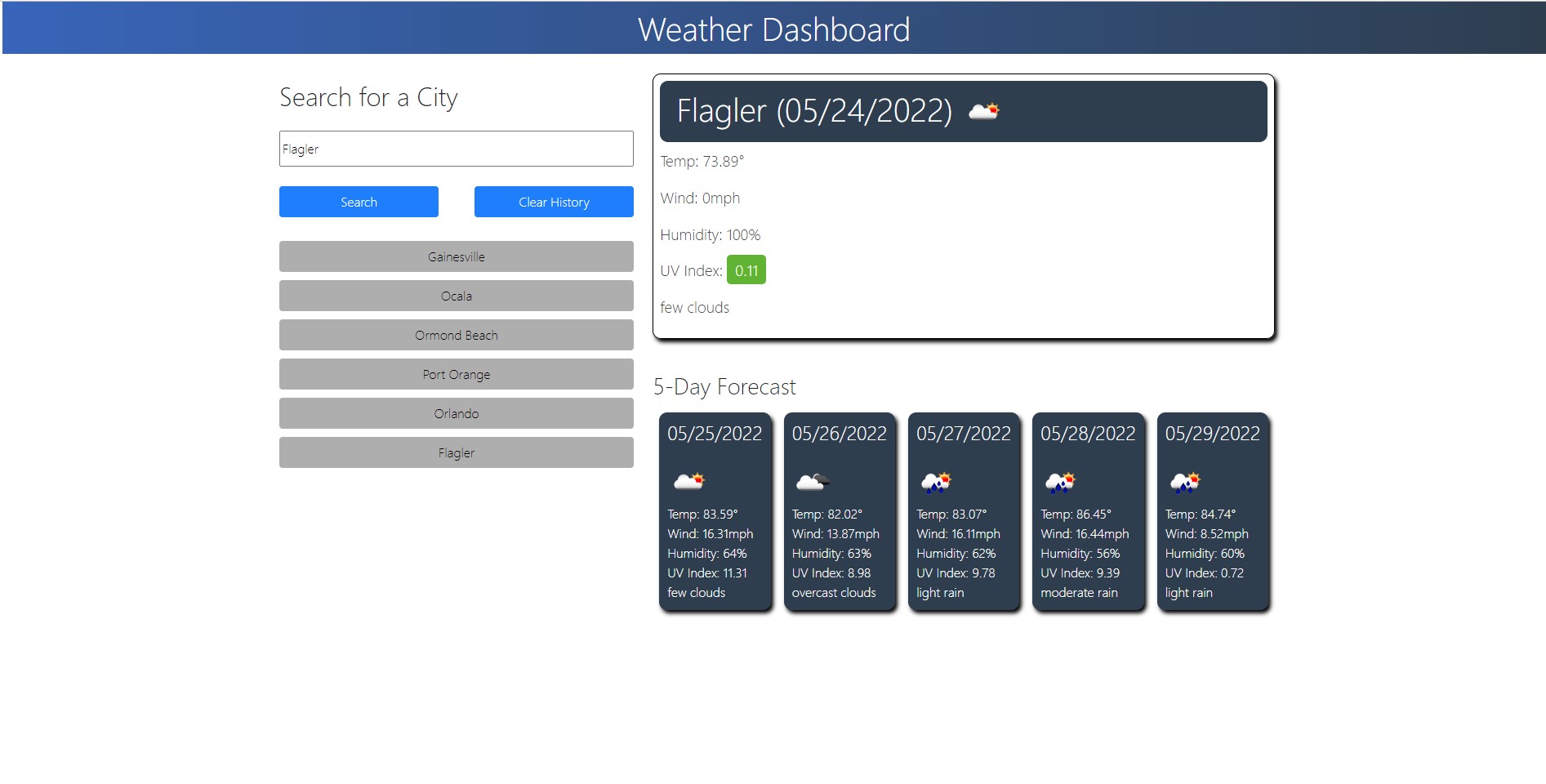Click the 05/25/2022 date header

tap(715, 434)
